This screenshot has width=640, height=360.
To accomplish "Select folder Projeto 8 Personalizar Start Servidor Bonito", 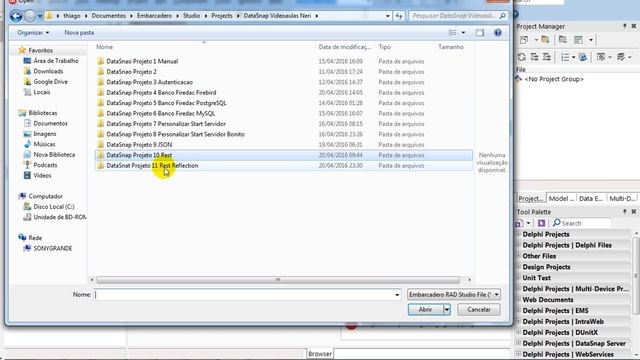I will point(175,134).
